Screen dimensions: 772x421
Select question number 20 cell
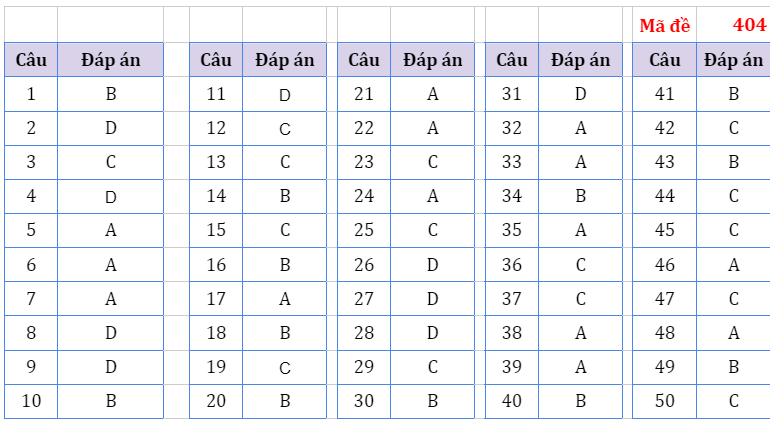[216, 401]
